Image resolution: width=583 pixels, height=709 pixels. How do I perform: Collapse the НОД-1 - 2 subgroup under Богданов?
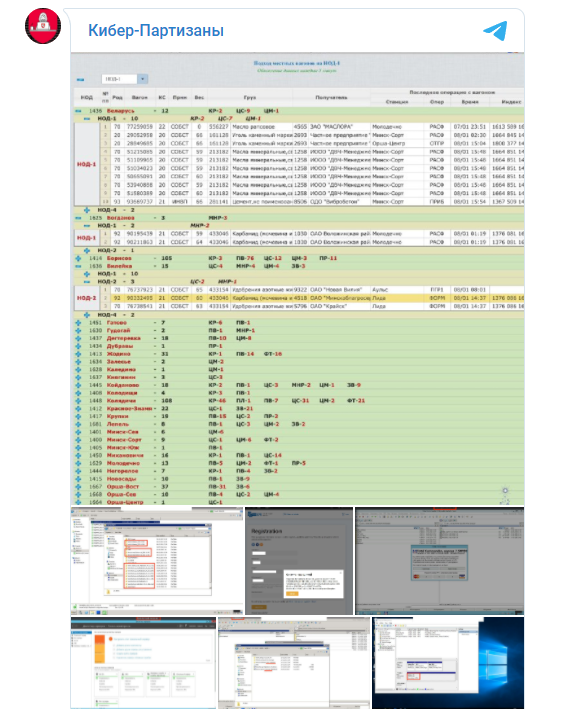[x=87, y=226]
